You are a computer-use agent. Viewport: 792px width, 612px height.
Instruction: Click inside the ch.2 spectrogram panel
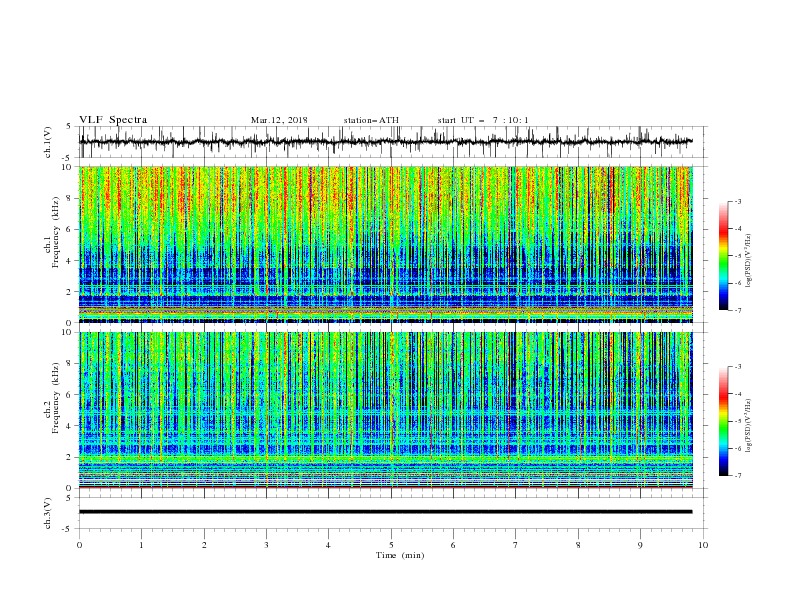click(x=385, y=410)
